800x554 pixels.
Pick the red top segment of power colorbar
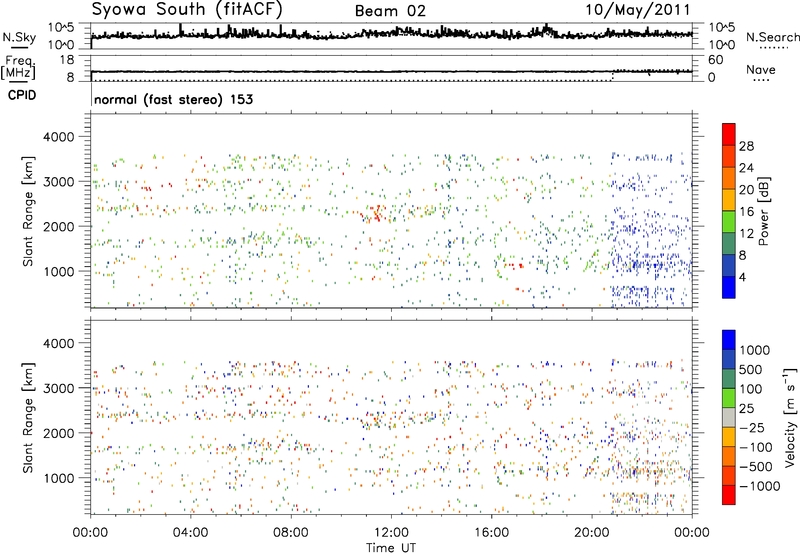point(729,134)
